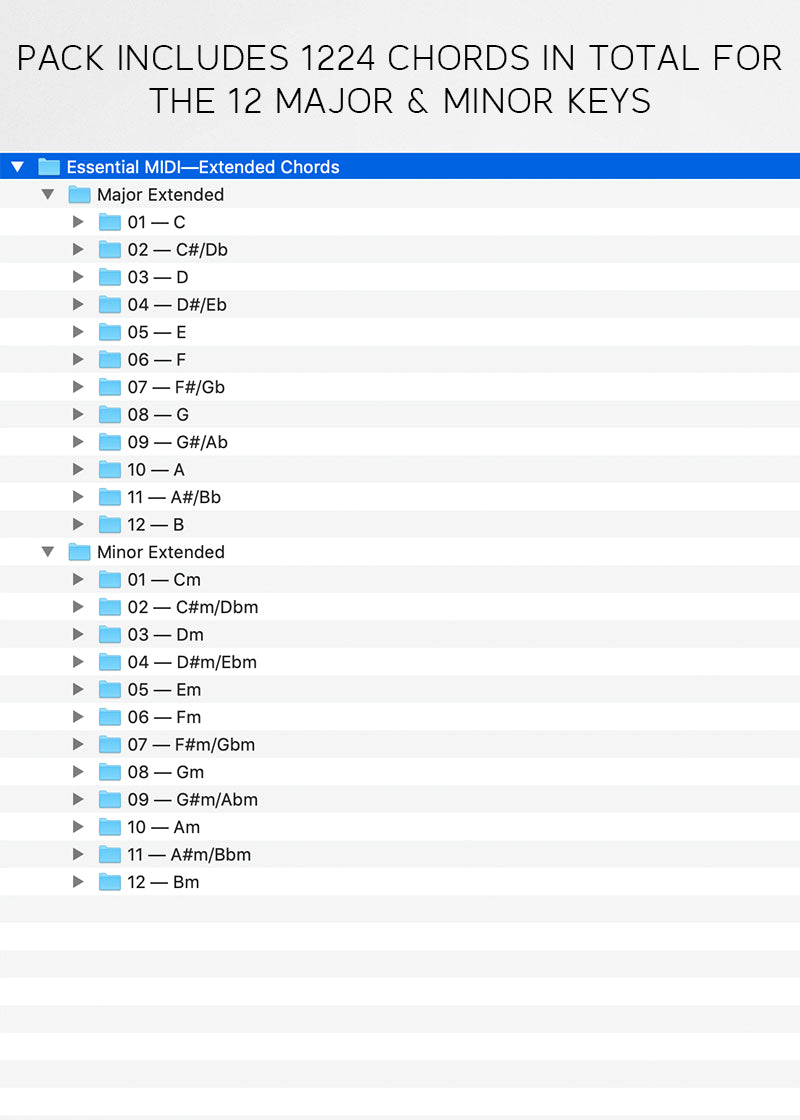Select the 06 — Fm label
This screenshot has height=1120, width=800.
tap(164, 717)
